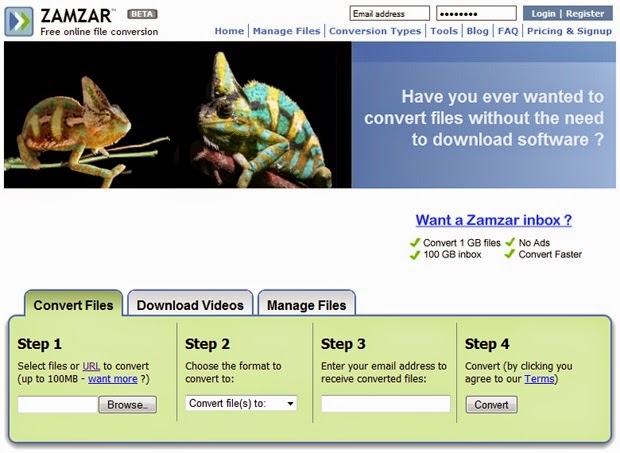Open Conversion Types in navigation menu

click(375, 31)
